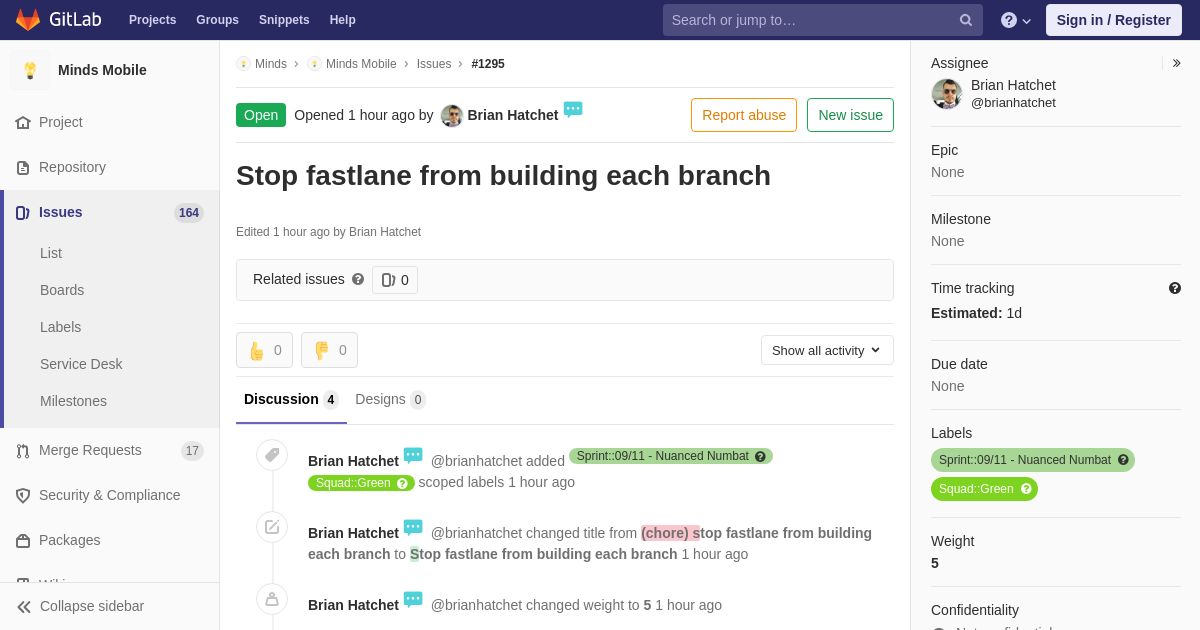Click the Minds Mobile breadcrumb link
Image resolution: width=1200 pixels, height=630 pixels.
(361, 64)
